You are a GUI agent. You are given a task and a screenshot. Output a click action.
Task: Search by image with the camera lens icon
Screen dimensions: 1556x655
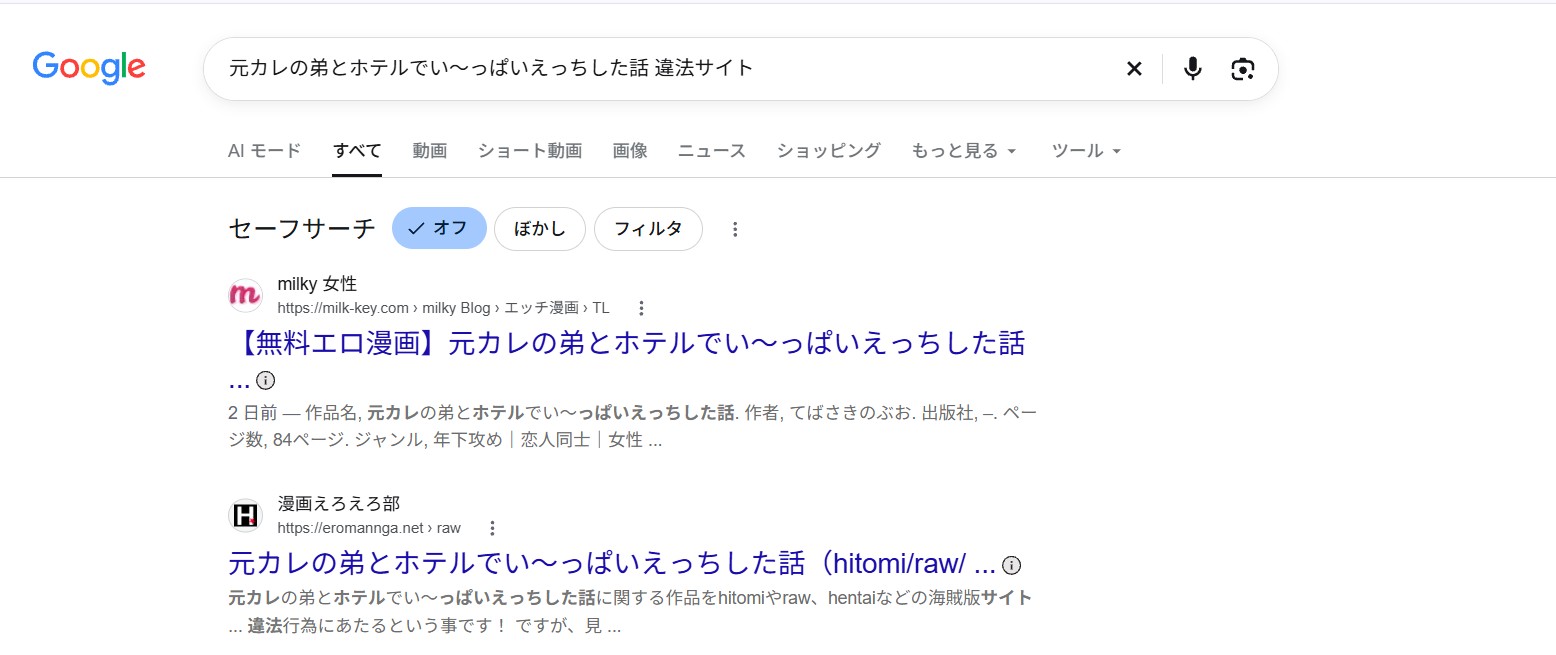[1243, 69]
